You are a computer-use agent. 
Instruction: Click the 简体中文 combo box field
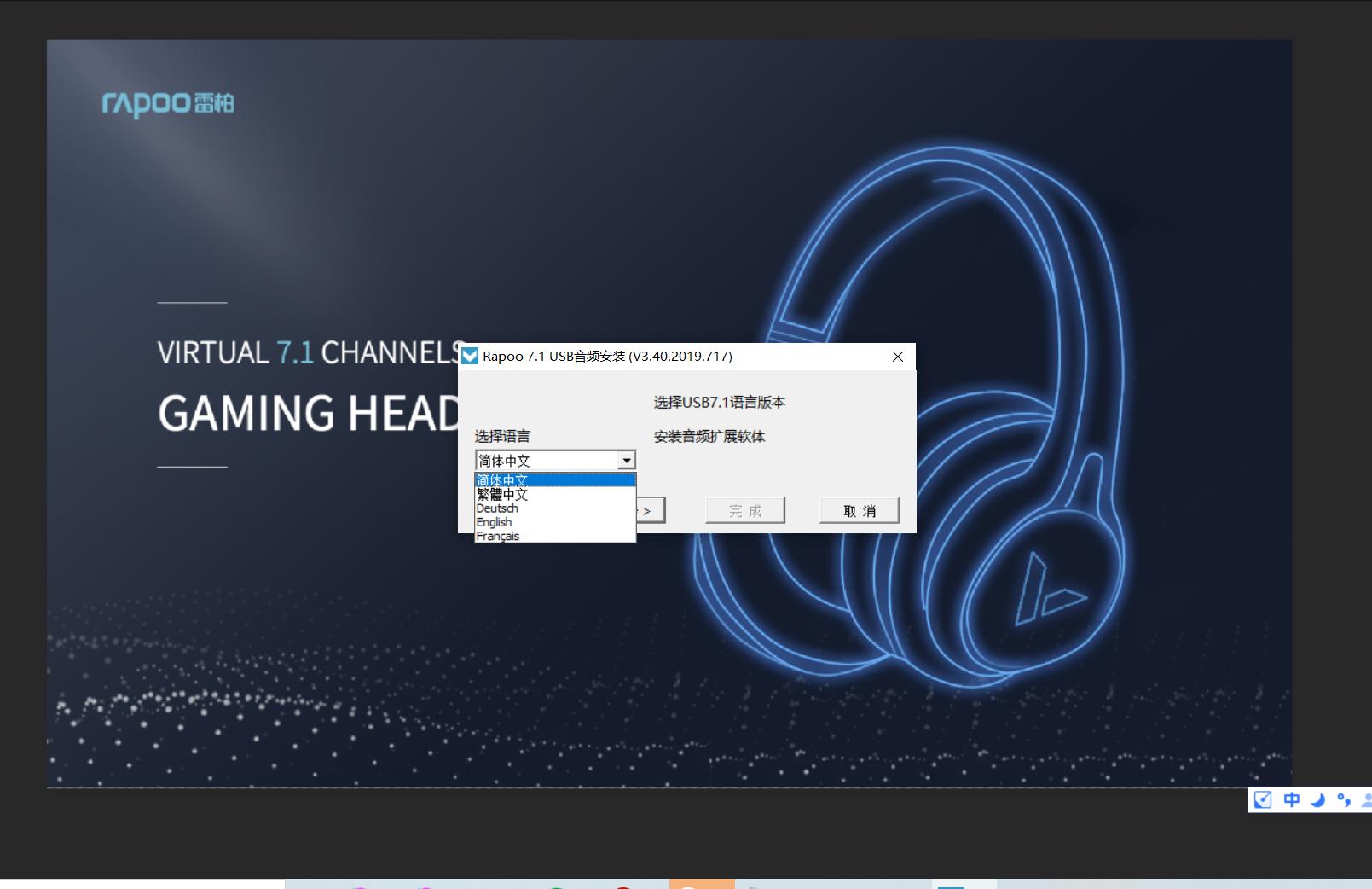pos(546,461)
